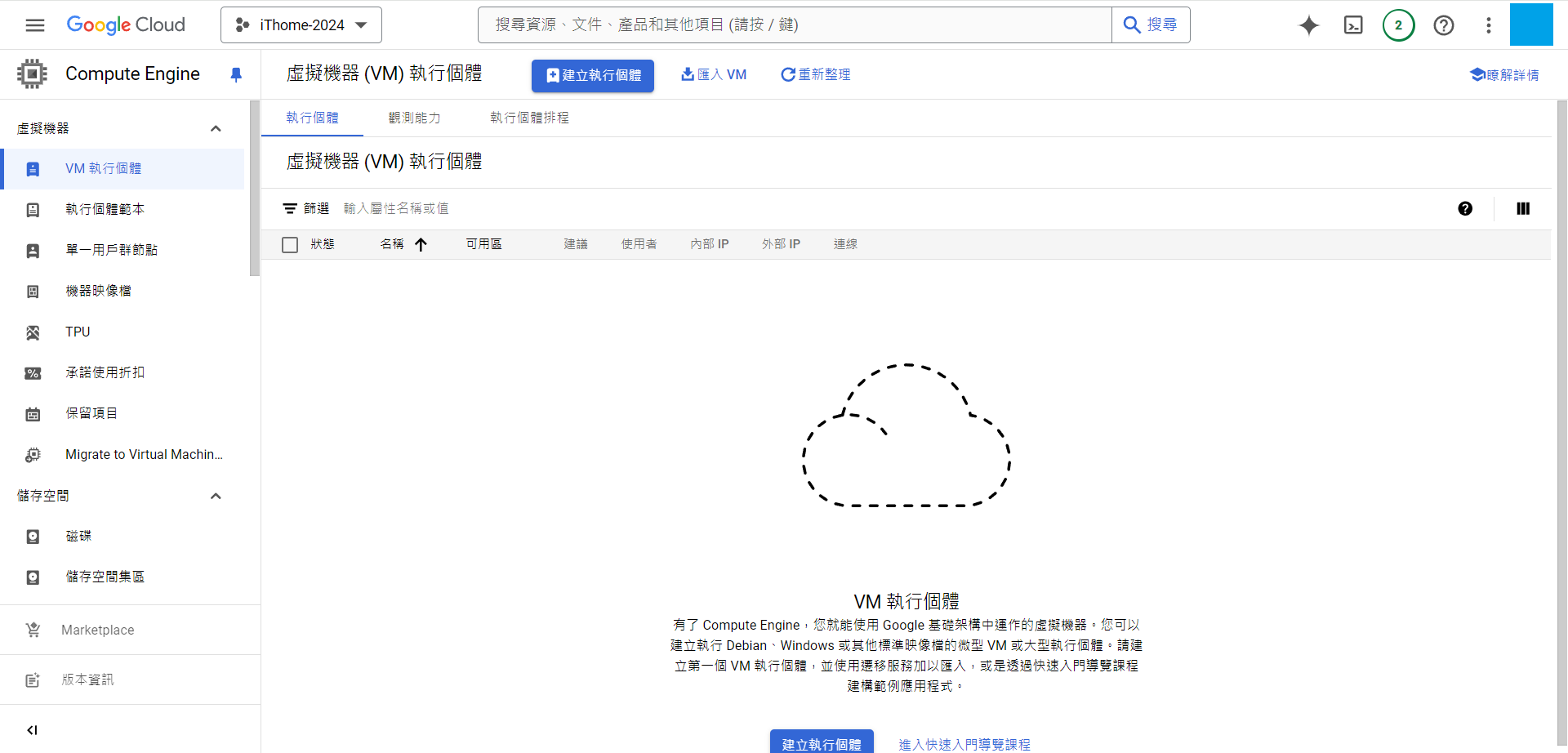Open TPU in the sidebar
Image resolution: width=1568 pixels, height=753 pixels.
point(123,332)
